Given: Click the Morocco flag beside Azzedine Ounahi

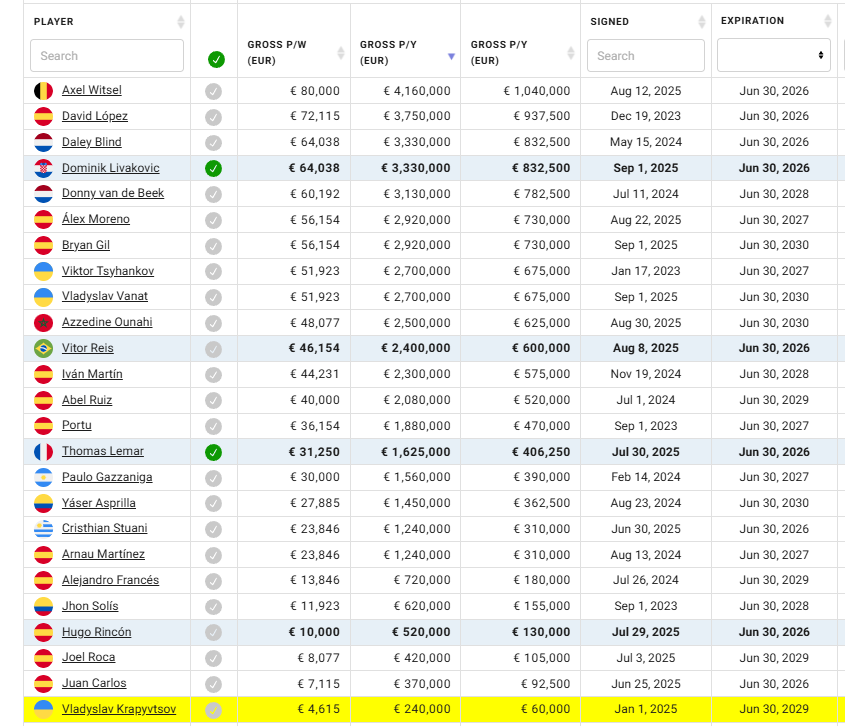Looking at the screenshot, I should point(43,323).
